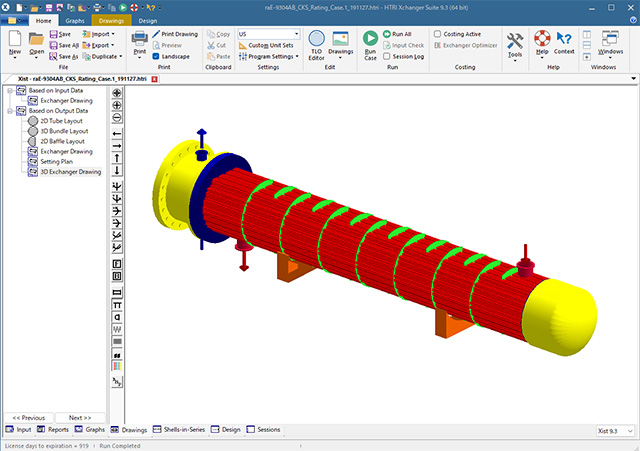Viewport: 640px width, 451px height.
Task: Enable the Costing Active checkbox
Action: pos(436,34)
